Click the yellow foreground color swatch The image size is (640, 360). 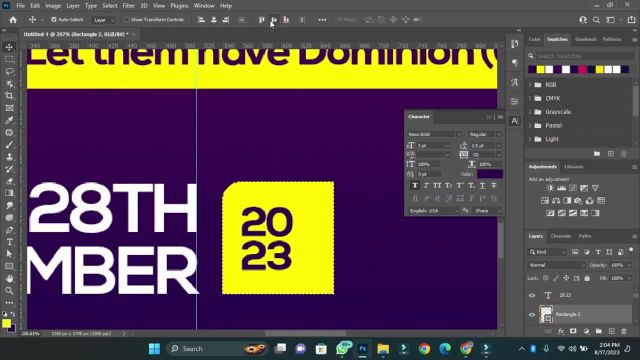pyautogui.click(x=6, y=323)
